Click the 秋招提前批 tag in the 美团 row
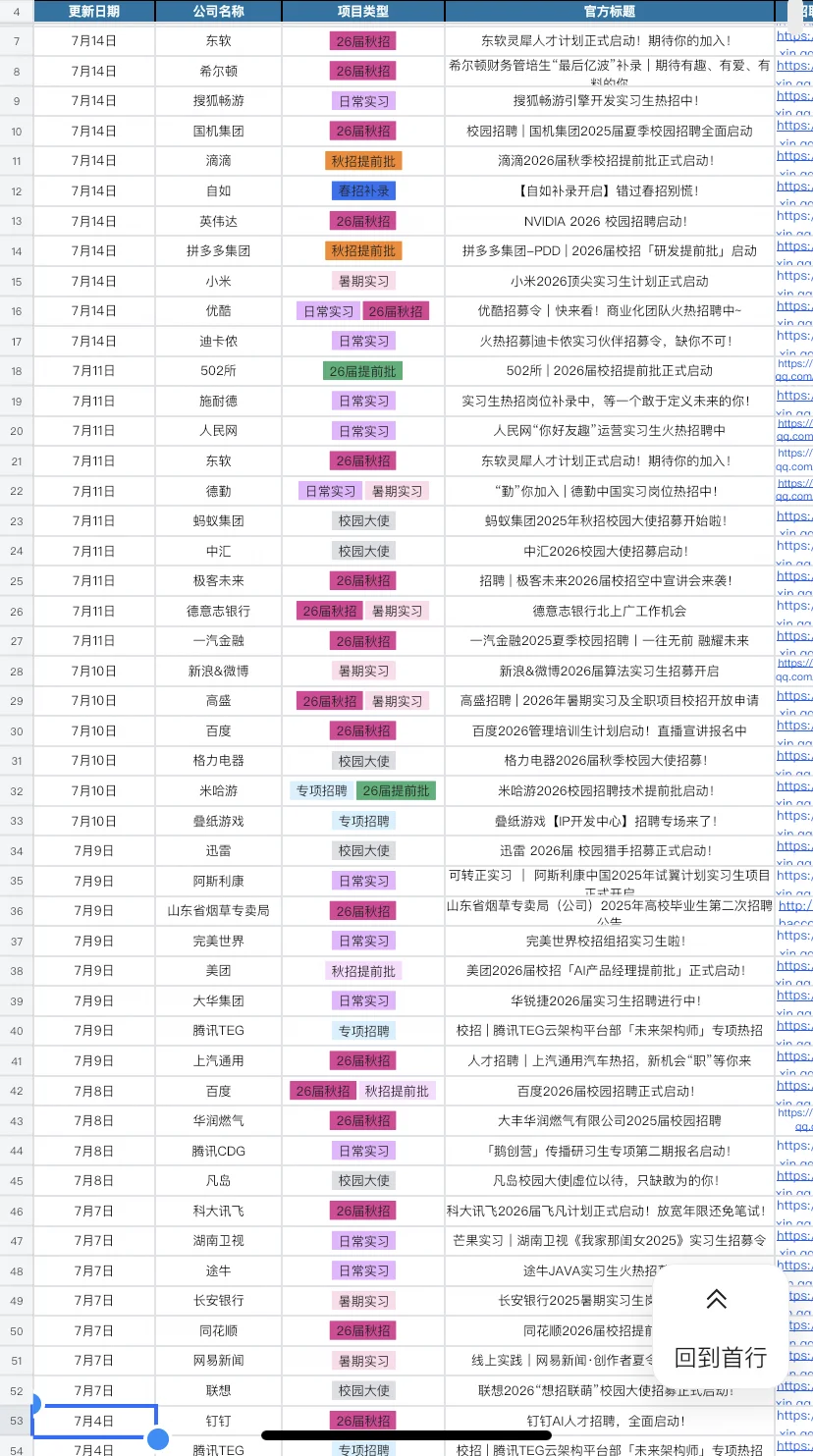813x1456 pixels. pyautogui.click(x=363, y=971)
